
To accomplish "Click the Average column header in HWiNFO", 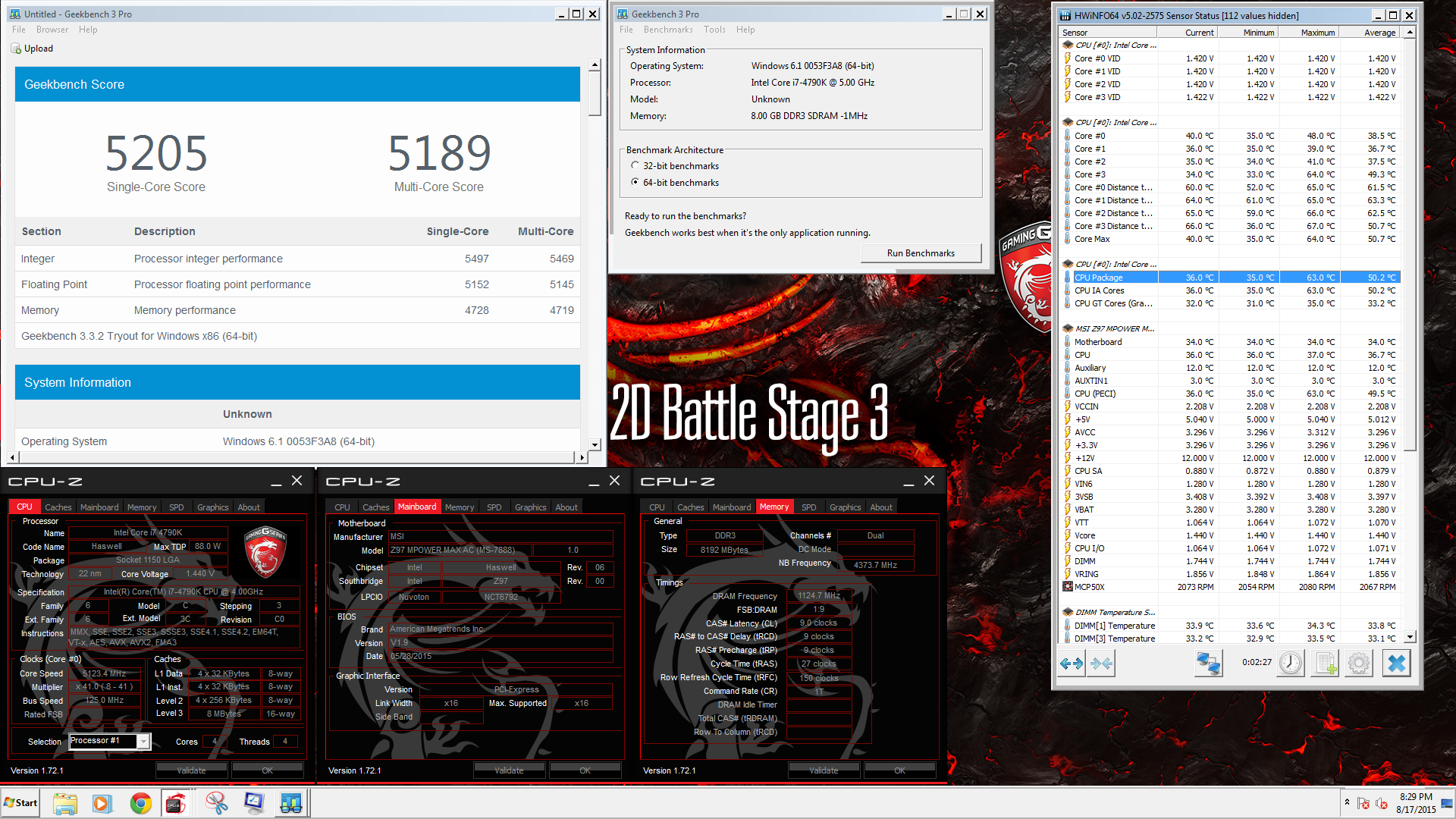I will (x=1370, y=33).
